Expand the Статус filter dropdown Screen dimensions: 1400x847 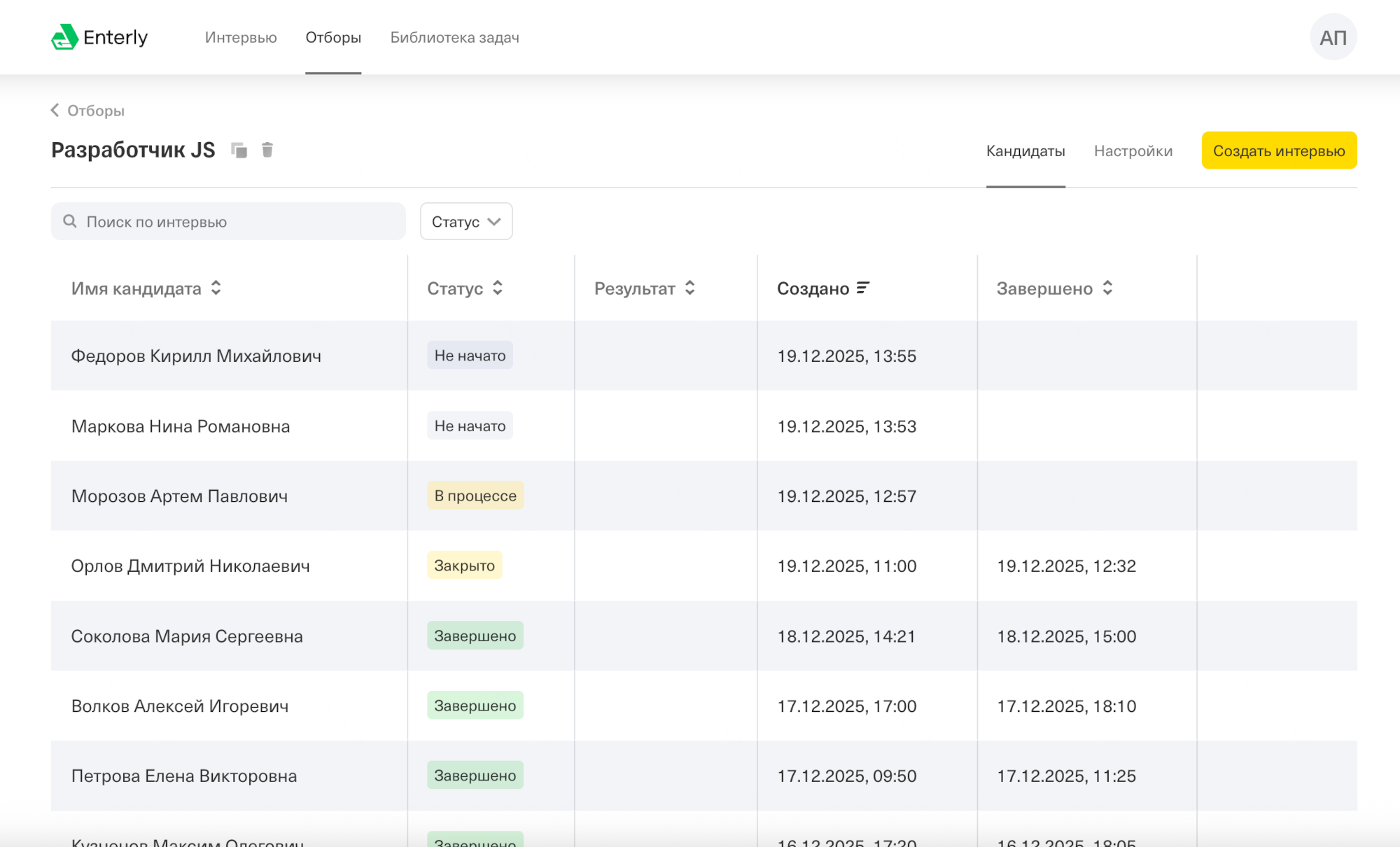pyautogui.click(x=466, y=221)
